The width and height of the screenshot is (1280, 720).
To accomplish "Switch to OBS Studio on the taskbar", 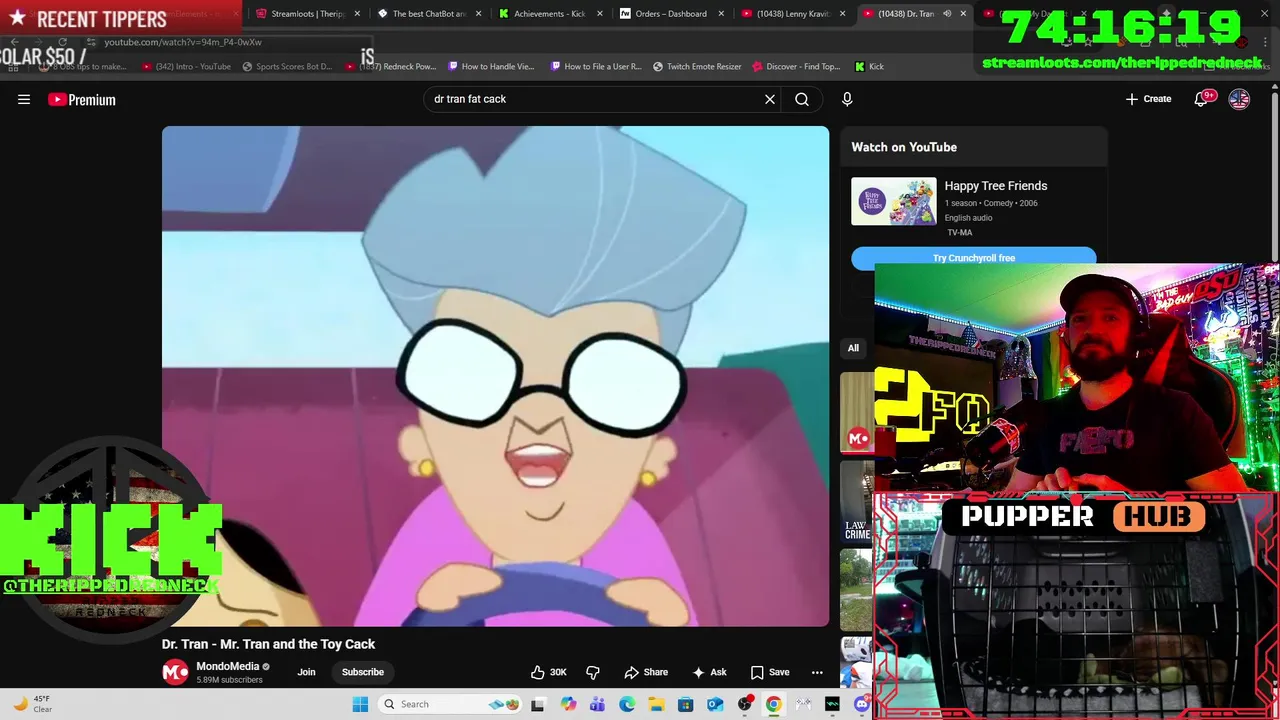I will [745, 704].
